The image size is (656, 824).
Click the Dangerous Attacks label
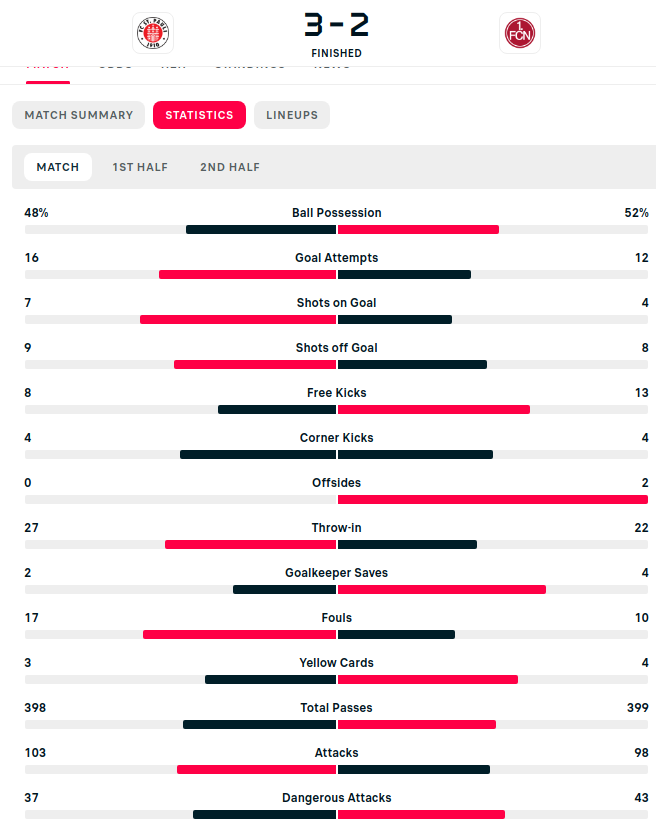(x=336, y=798)
